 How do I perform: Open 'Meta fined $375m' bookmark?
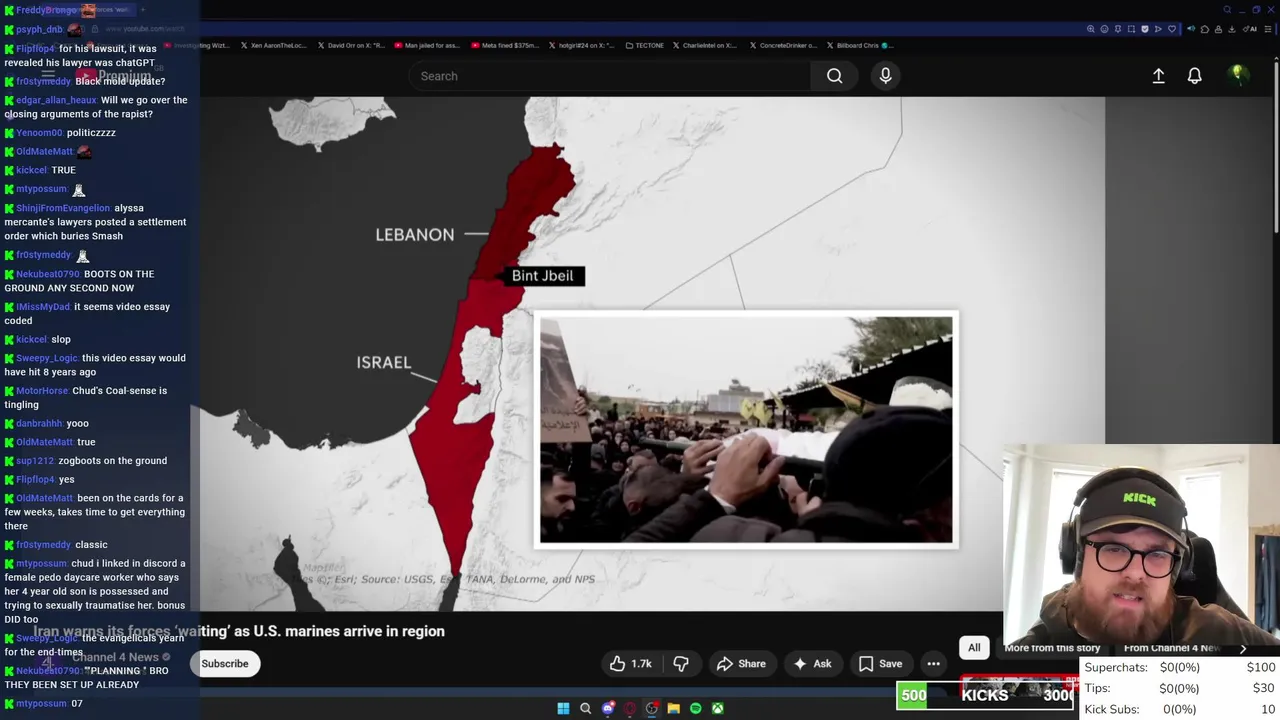504,45
